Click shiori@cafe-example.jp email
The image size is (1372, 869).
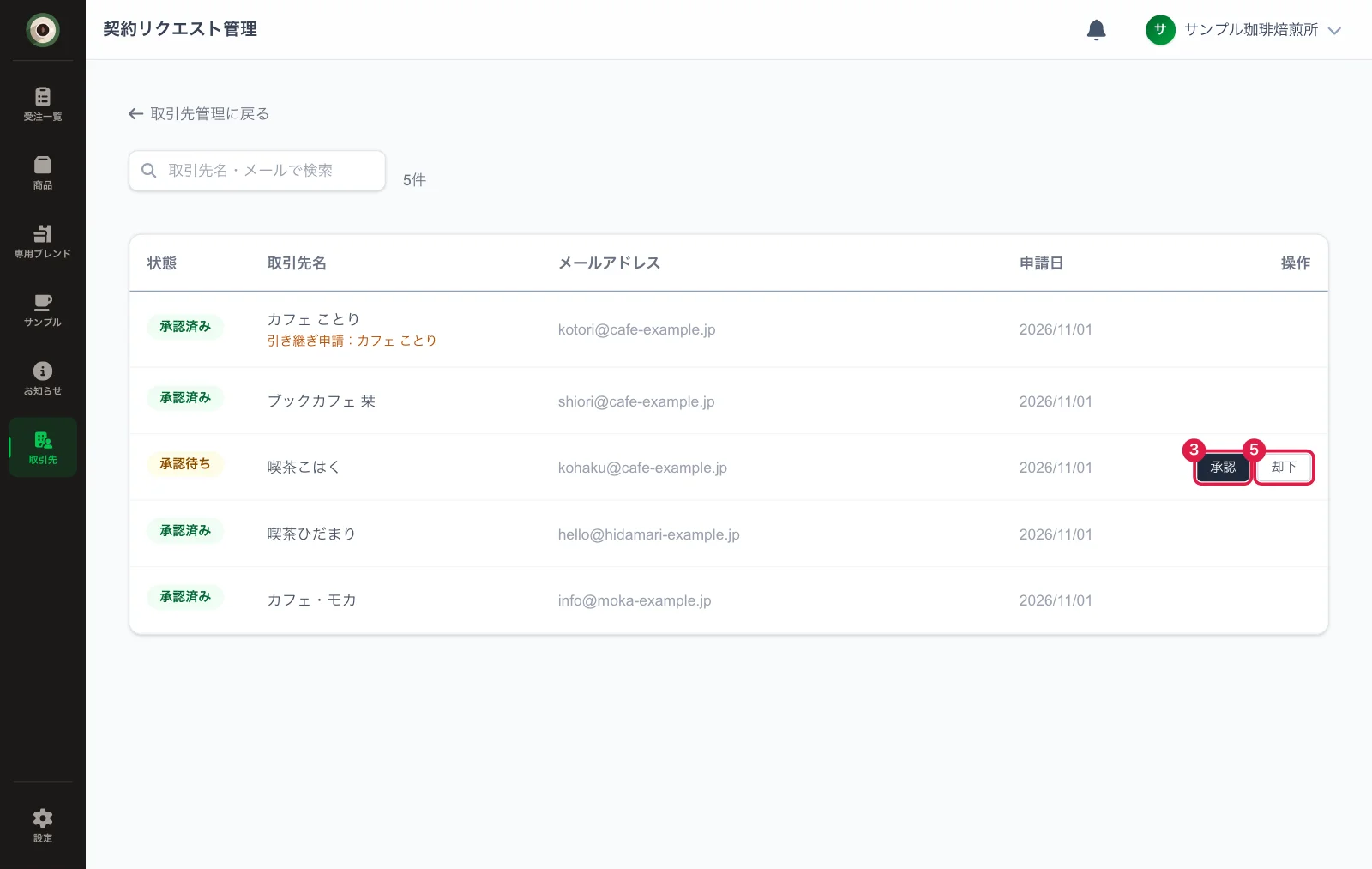point(636,401)
